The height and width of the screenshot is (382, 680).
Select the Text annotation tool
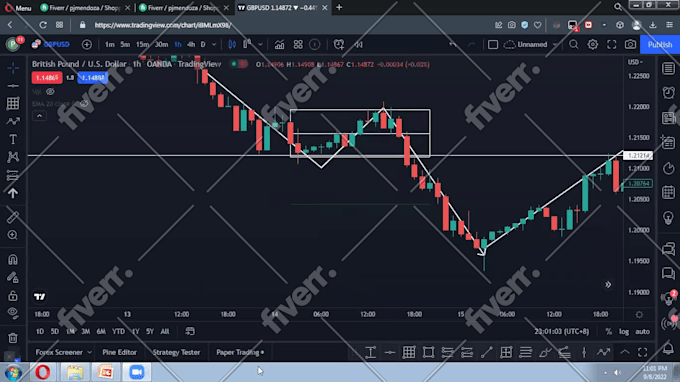coord(13,139)
